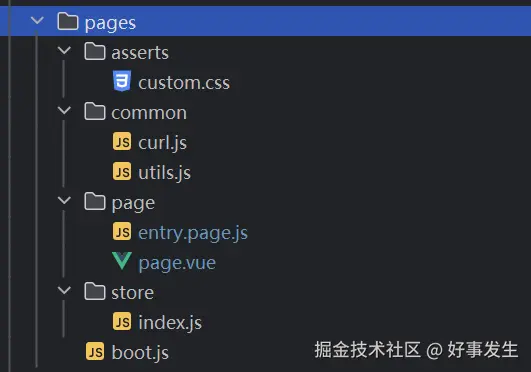Open the page.vue file
Screen dimensions: 531x372
pos(177,263)
